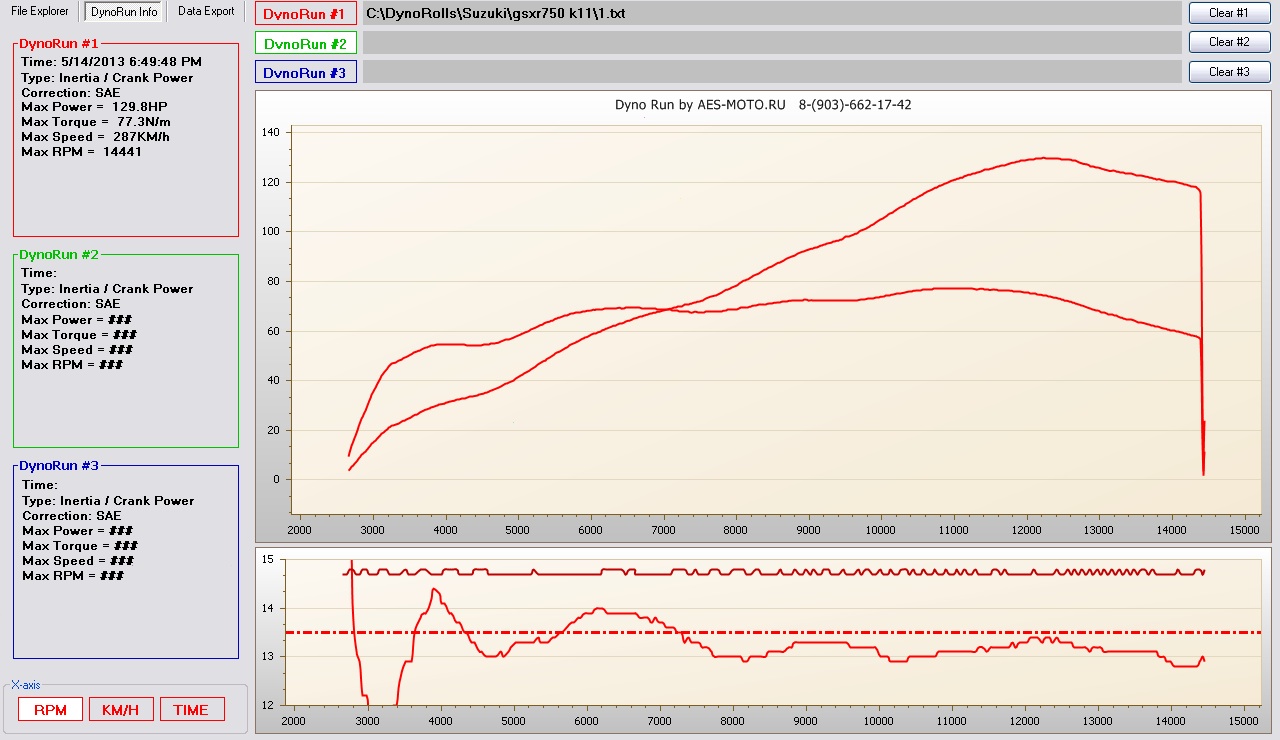Switch to the File Explorer tab
Viewport: 1280px width, 740px height.
pyautogui.click(x=40, y=11)
